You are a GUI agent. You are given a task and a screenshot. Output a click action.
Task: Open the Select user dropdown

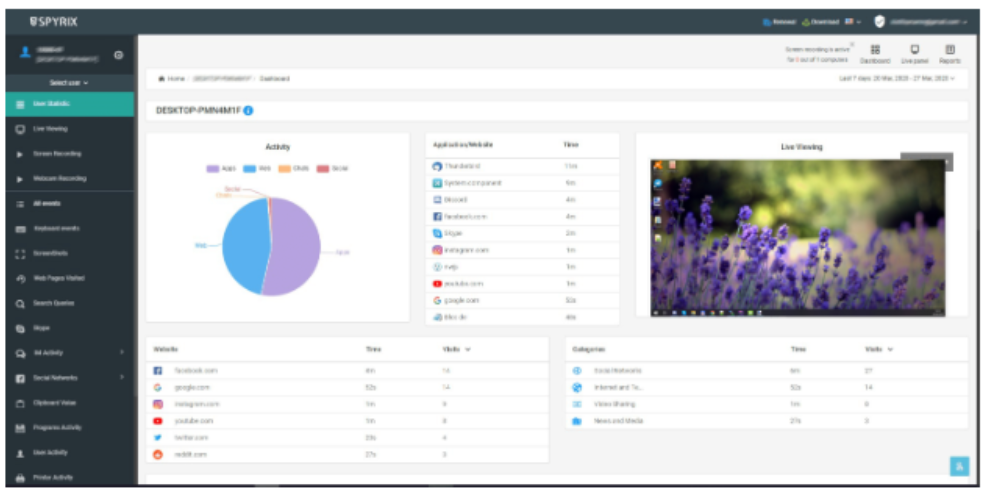coord(69,82)
